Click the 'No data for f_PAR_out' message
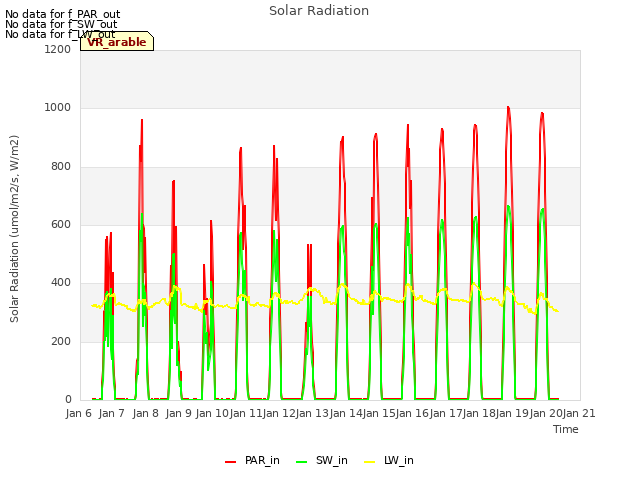Image resolution: width=640 pixels, height=480 pixels. tap(62, 14)
